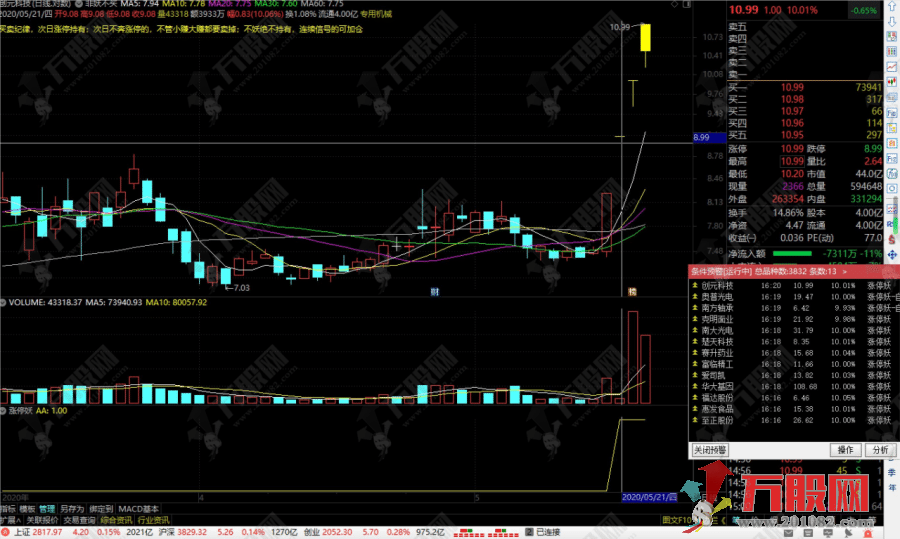
Task: Click the tallest red volume bar
Action: 633,358
